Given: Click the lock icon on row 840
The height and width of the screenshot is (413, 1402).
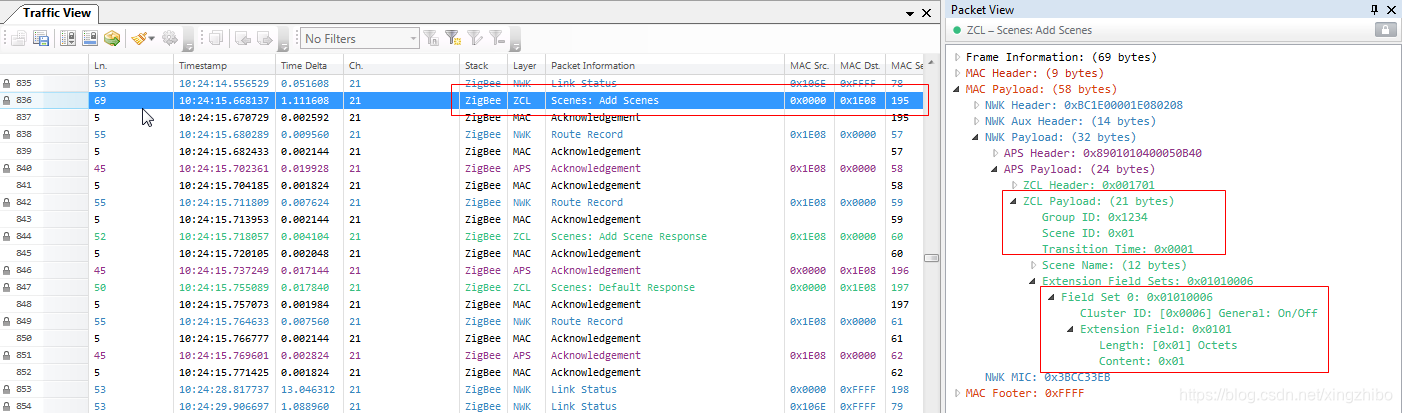Looking at the screenshot, I should (x=7, y=169).
